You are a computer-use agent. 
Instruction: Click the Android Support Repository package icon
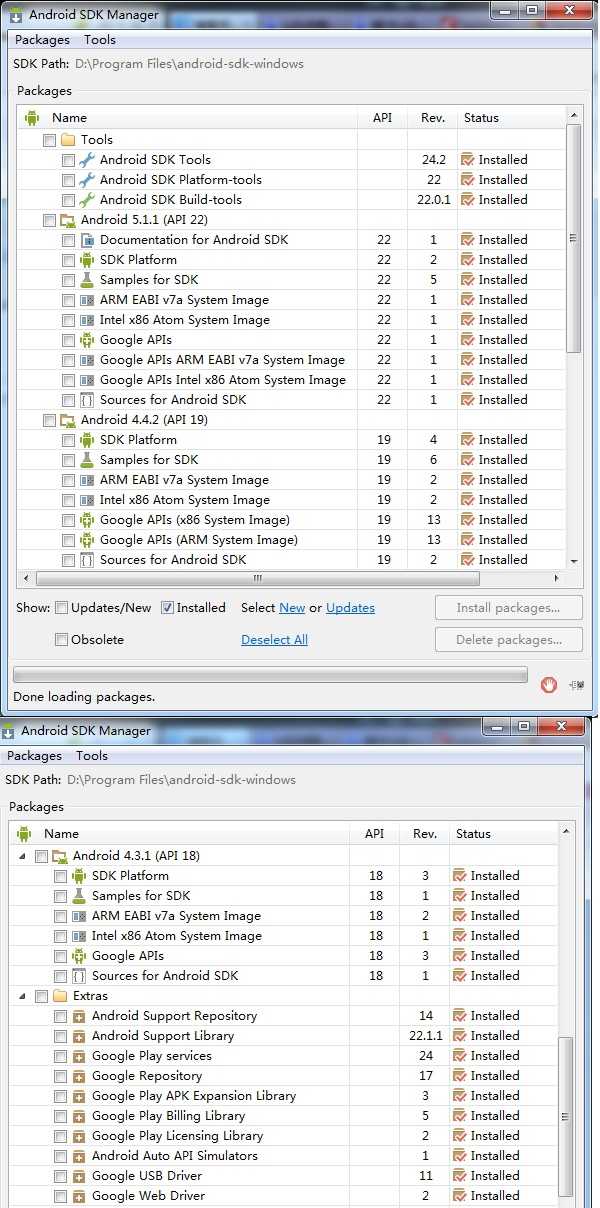click(79, 1016)
